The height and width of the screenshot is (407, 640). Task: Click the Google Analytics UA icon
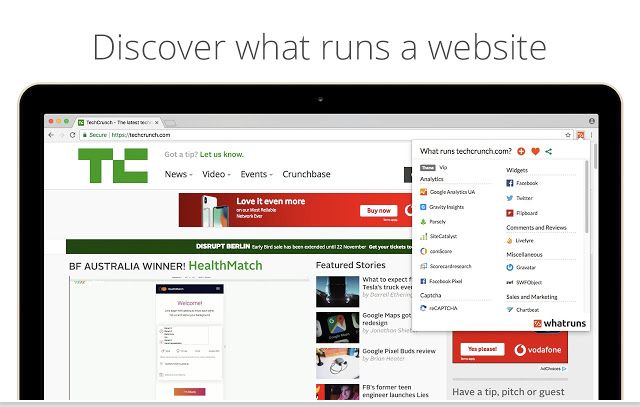click(424, 192)
